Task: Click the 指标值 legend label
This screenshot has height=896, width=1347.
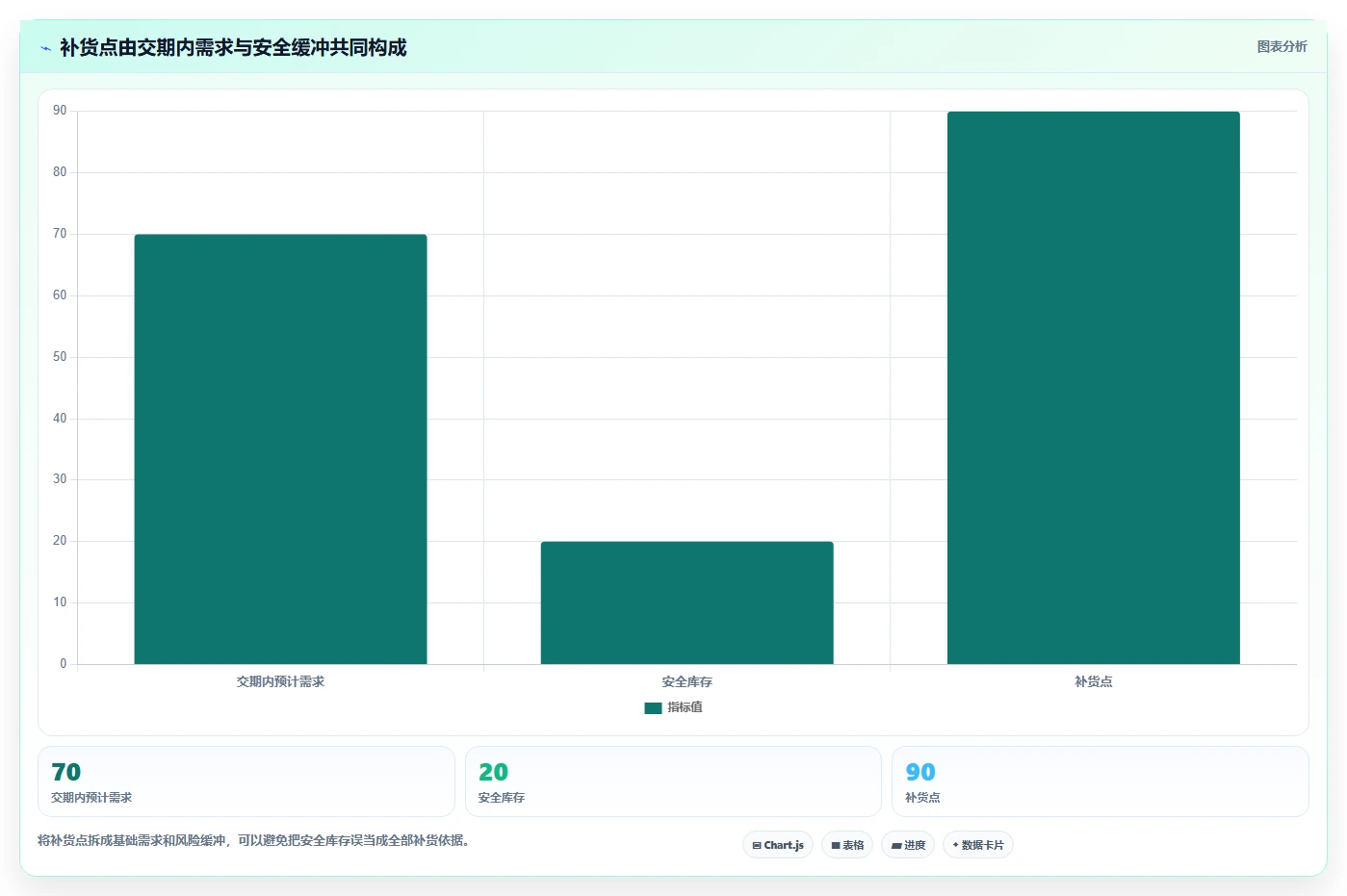Action: pyautogui.click(x=685, y=707)
